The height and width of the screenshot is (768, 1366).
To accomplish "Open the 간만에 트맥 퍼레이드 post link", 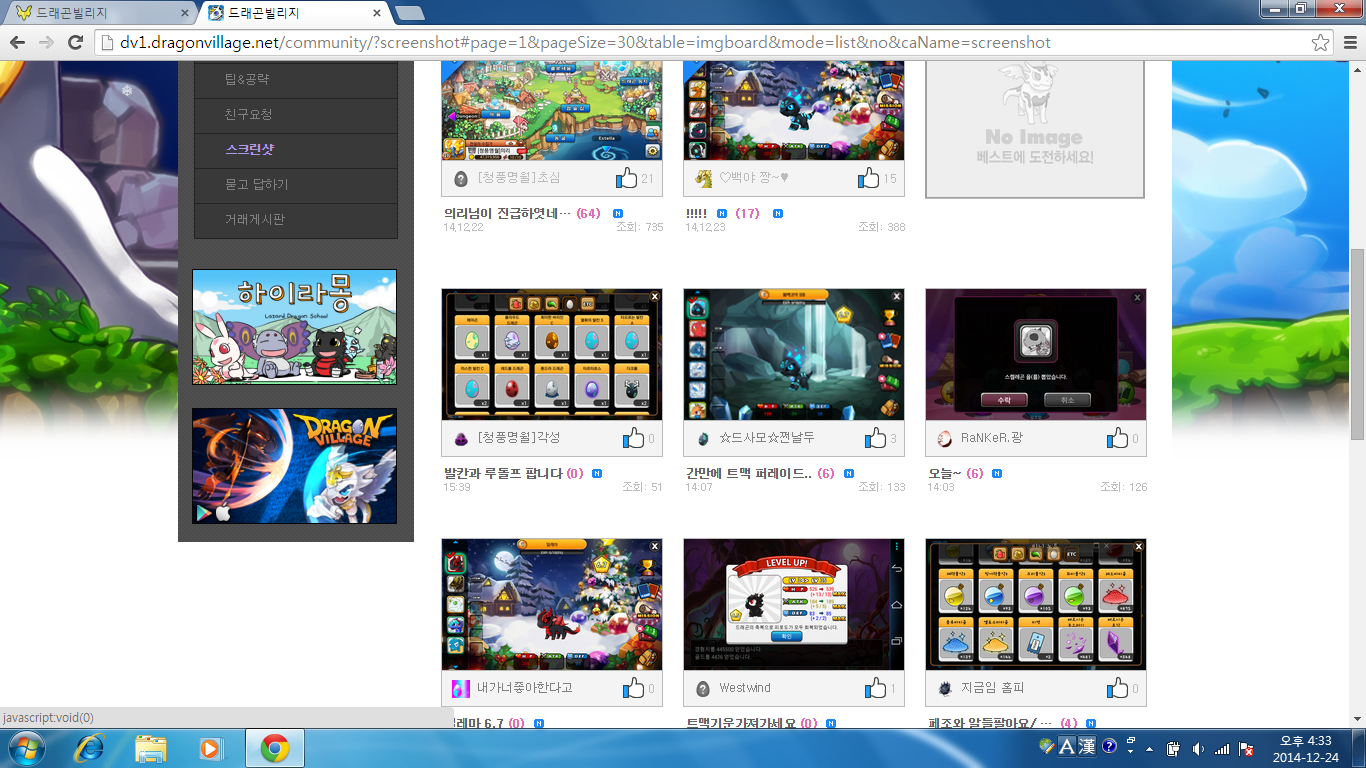I will (747, 473).
